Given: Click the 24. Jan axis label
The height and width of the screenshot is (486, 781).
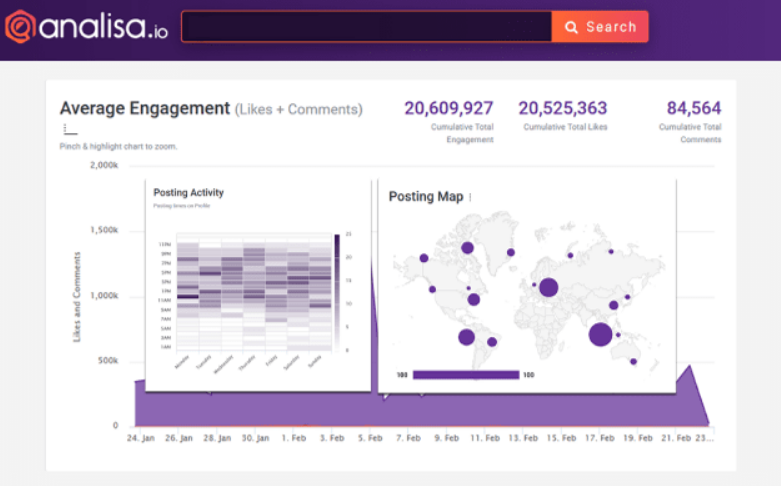Looking at the screenshot, I should pos(140,438).
